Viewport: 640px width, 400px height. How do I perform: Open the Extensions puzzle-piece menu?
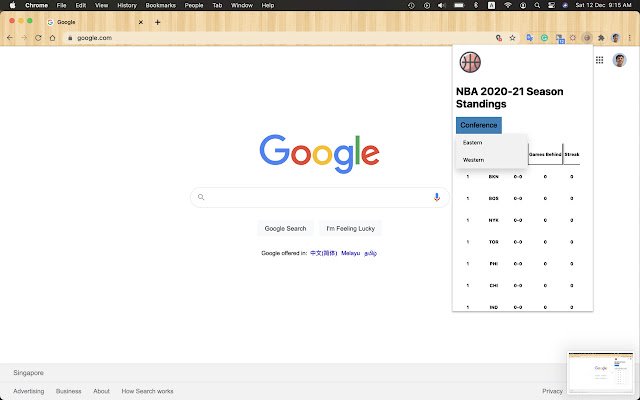[601, 38]
